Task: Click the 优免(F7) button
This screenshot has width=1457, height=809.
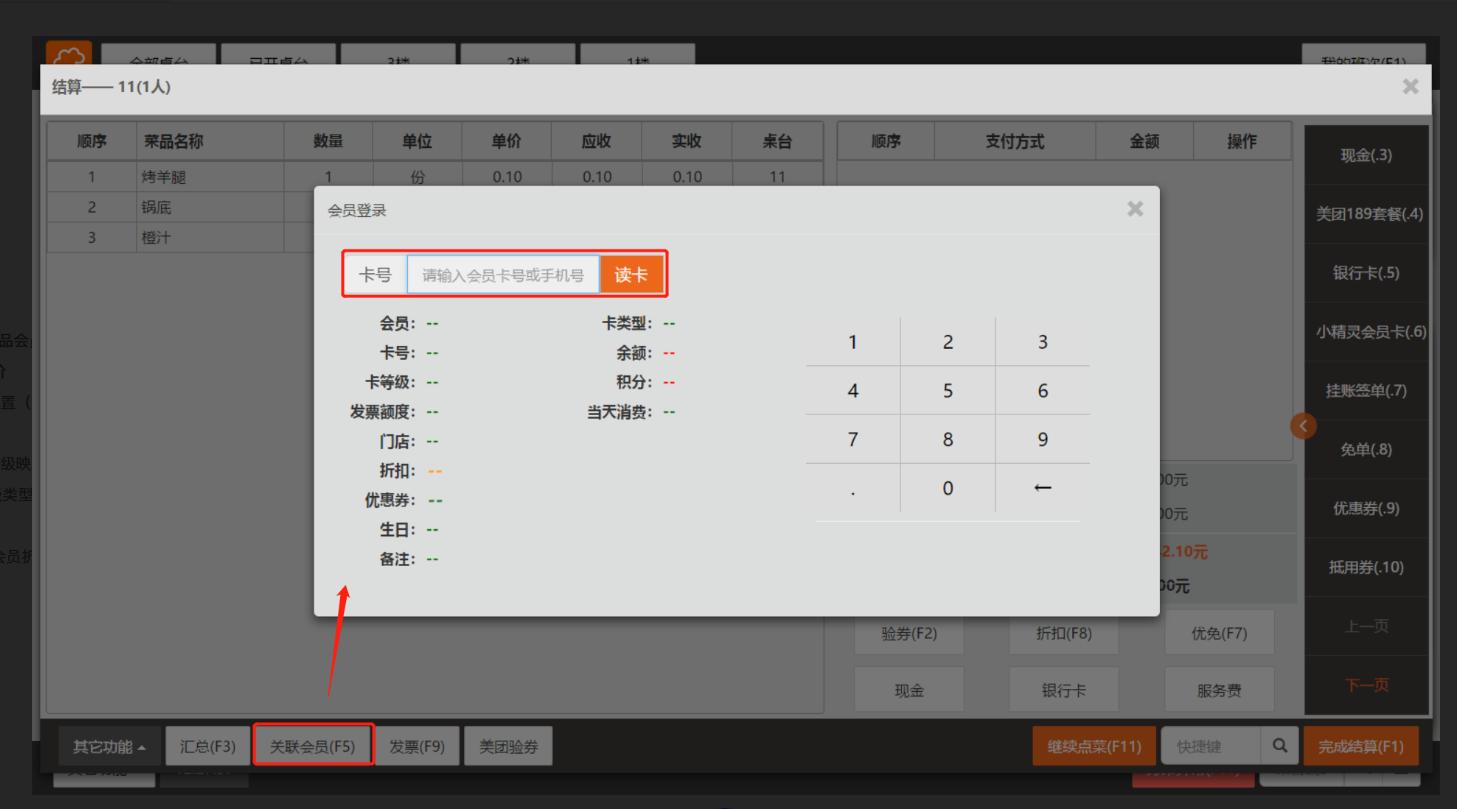Action: pyautogui.click(x=1220, y=633)
